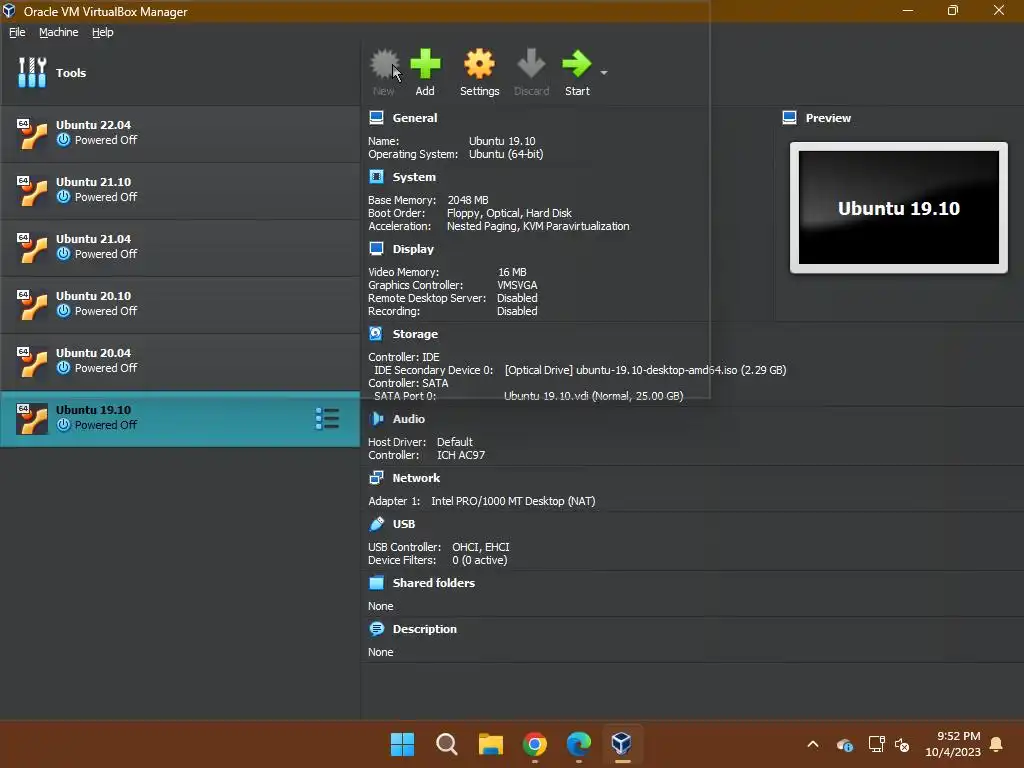Click the ICH AC97 audio controller value
This screenshot has height=768, width=1024.
[x=461, y=455]
